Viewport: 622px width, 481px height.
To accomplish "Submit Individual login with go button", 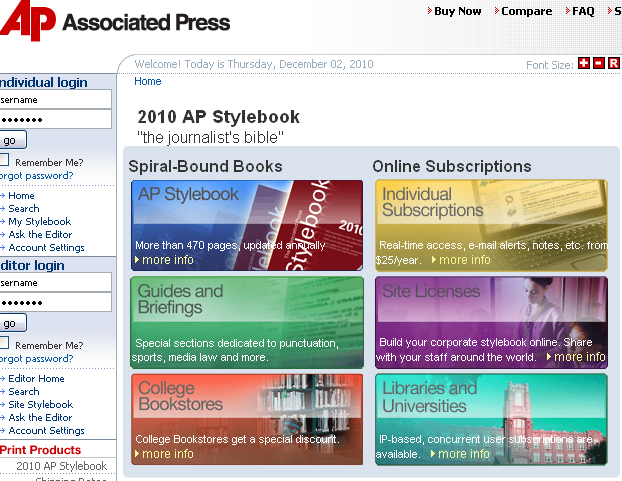I will click(13, 140).
